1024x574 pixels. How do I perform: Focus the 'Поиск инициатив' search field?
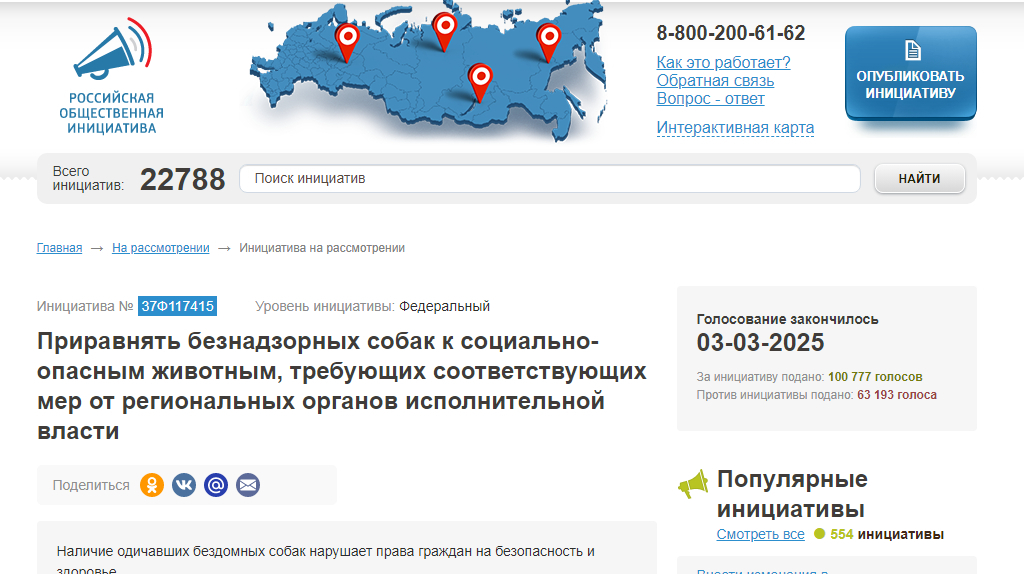(x=550, y=178)
